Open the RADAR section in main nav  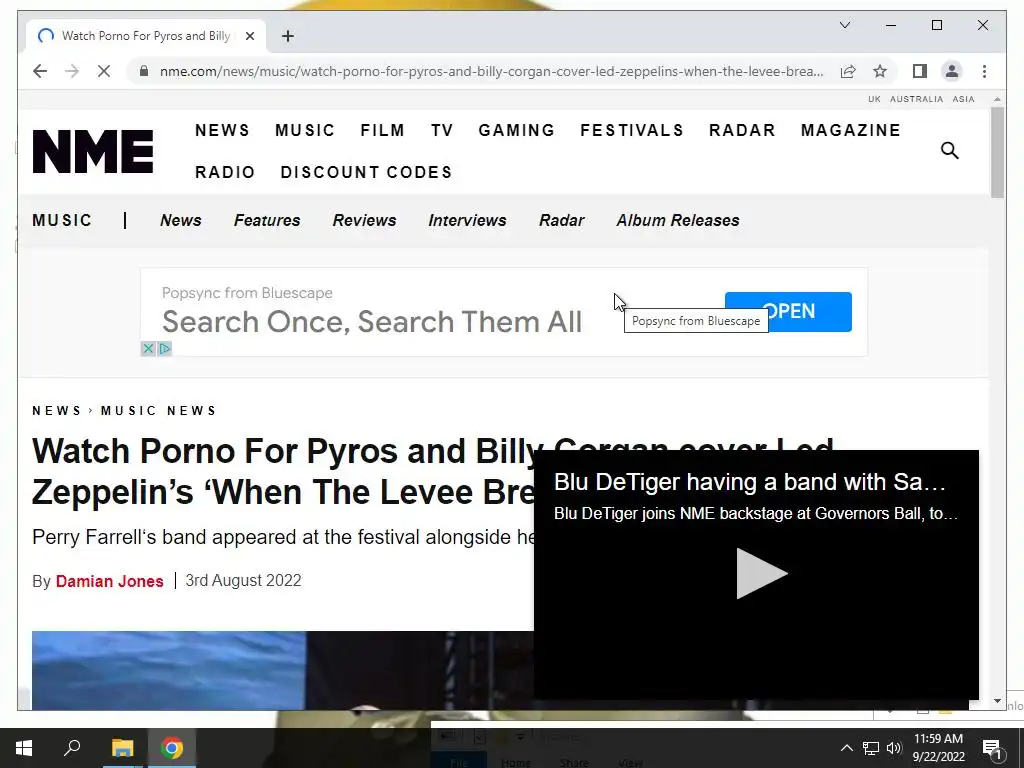pos(742,130)
